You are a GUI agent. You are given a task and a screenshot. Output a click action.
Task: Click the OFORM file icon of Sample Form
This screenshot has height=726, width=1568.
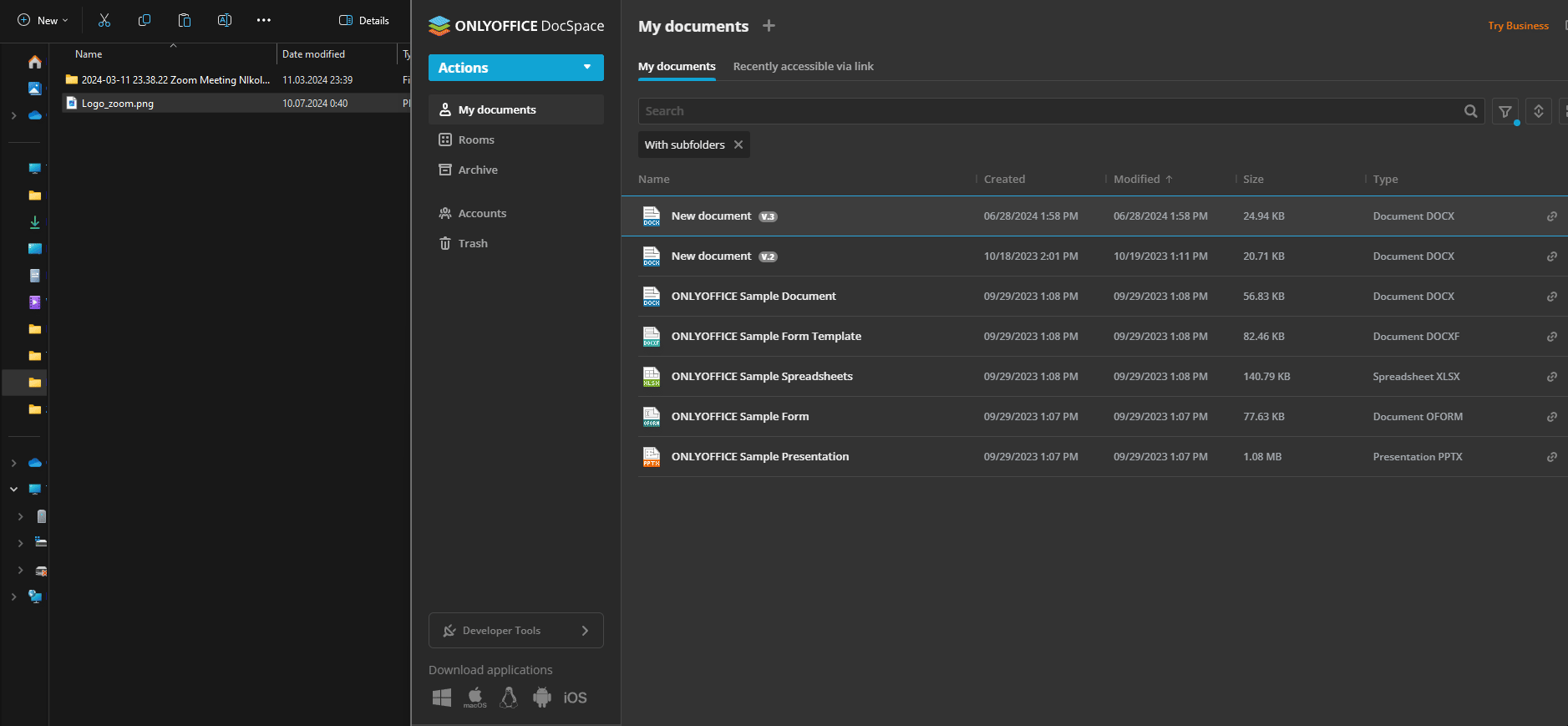[x=652, y=417]
